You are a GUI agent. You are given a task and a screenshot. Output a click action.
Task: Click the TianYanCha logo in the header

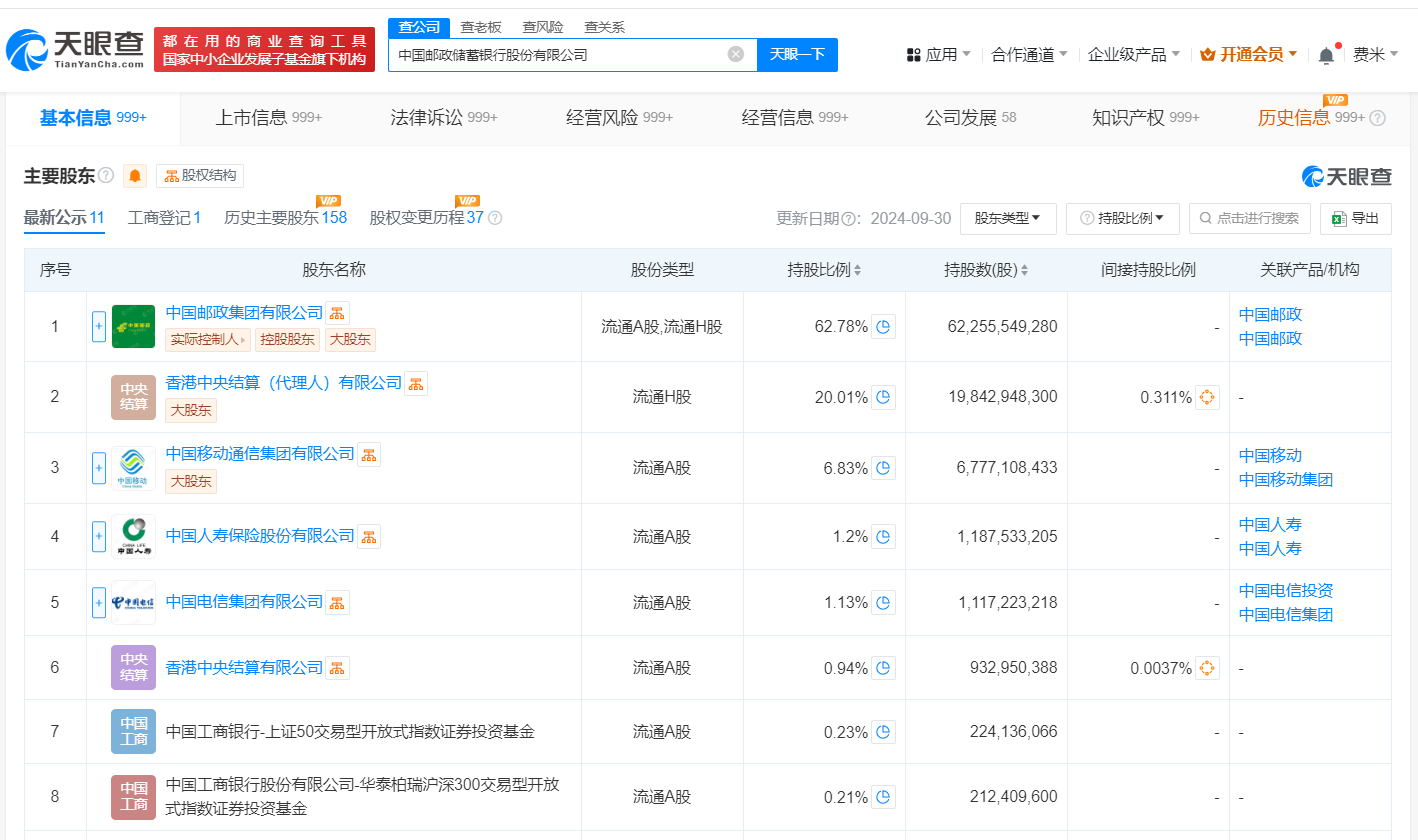coord(75,49)
